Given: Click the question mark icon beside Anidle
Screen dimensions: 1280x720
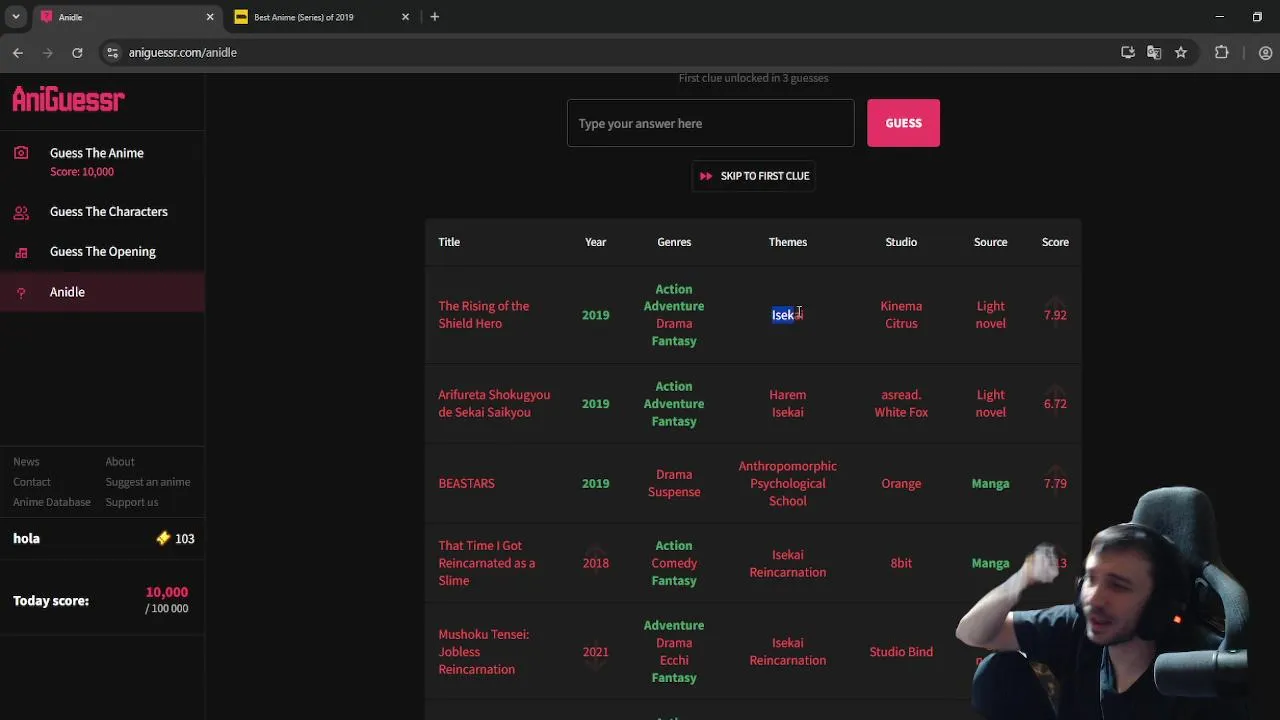Looking at the screenshot, I should (21, 292).
